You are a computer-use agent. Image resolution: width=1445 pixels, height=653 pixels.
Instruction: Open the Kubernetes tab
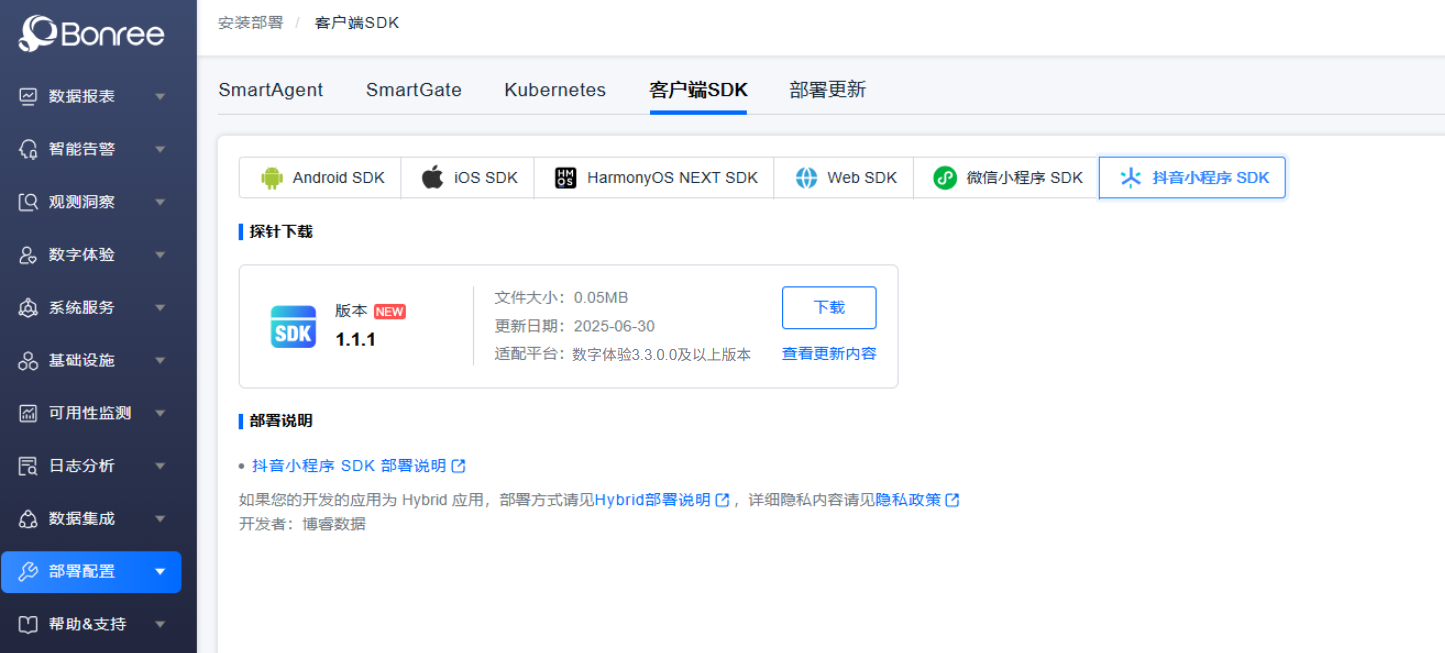pyautogui.click(x=555, y=90)
